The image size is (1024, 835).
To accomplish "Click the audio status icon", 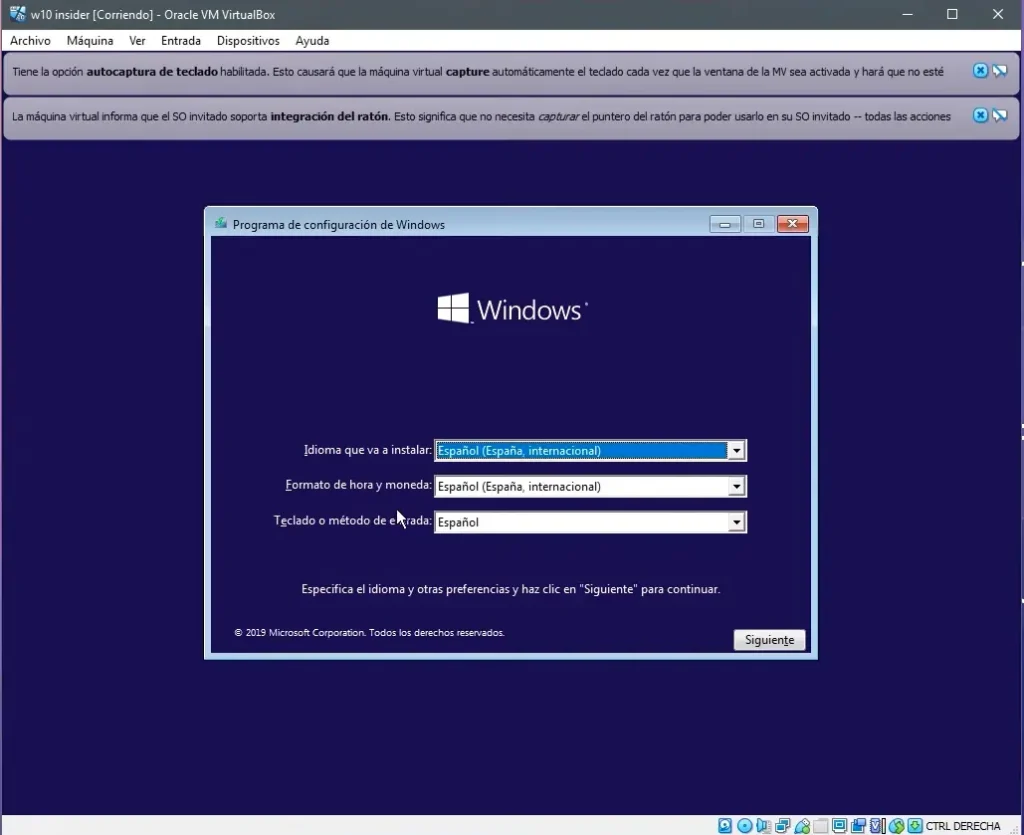I will point(763,826).
